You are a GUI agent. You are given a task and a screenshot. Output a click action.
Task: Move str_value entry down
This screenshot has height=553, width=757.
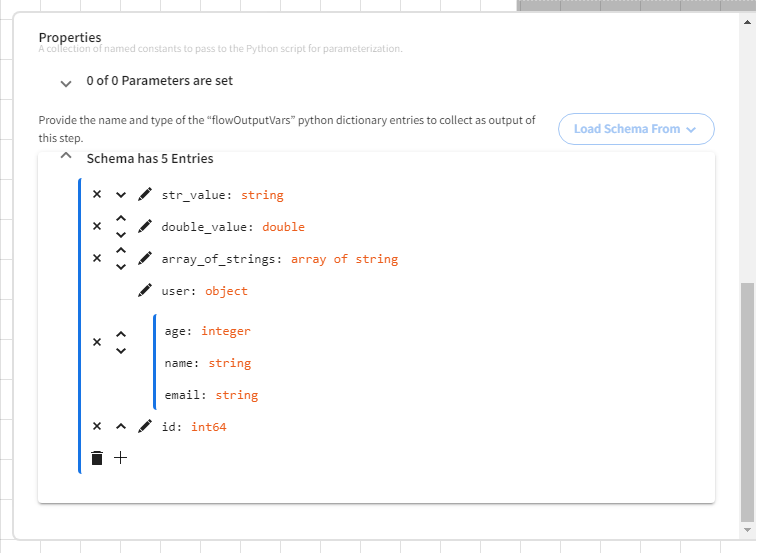(x=121, y=195)
